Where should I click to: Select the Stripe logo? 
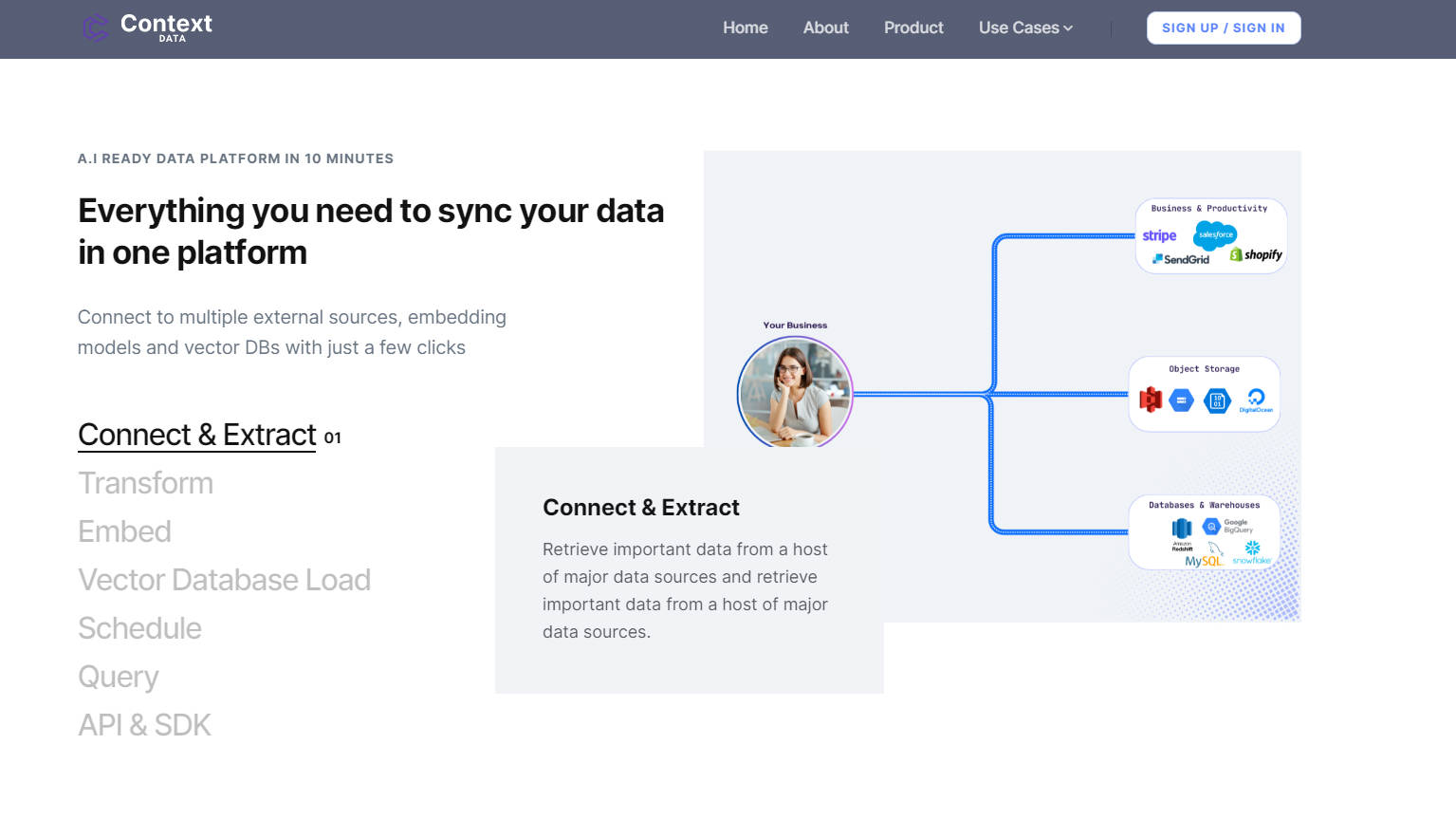1159,235
